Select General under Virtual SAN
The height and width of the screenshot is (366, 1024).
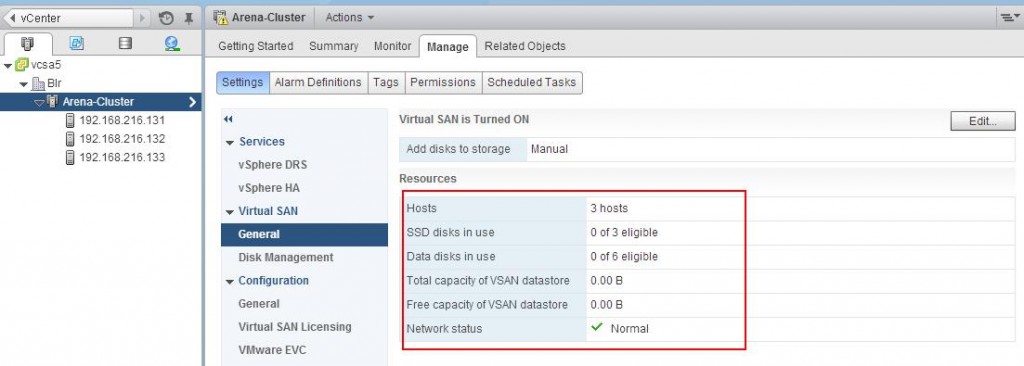[304, 235]
